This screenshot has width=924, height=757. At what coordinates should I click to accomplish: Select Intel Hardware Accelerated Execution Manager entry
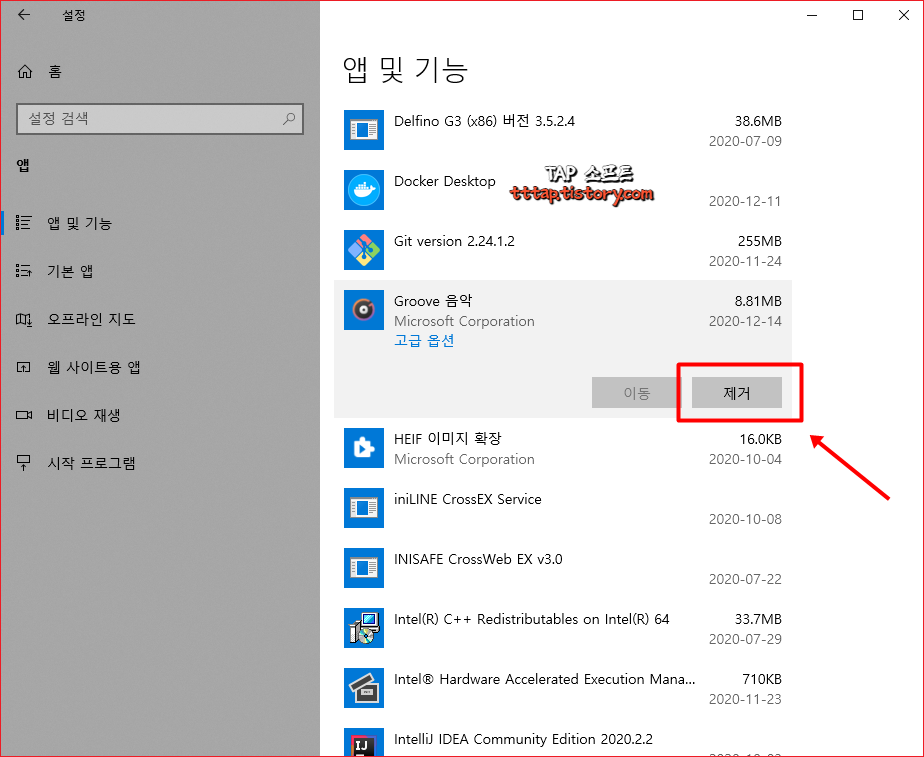coord(563,689)
